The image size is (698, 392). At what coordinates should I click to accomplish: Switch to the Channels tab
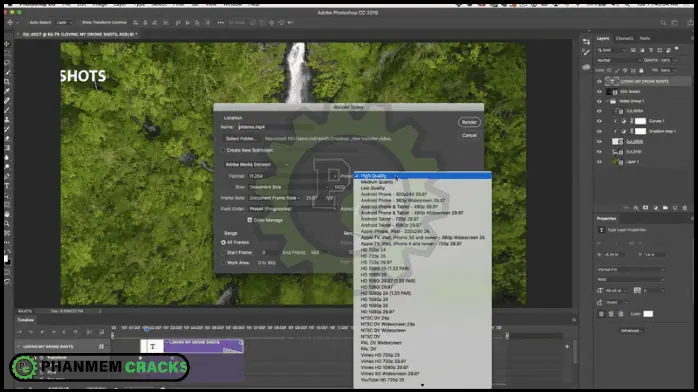point(624,39)
